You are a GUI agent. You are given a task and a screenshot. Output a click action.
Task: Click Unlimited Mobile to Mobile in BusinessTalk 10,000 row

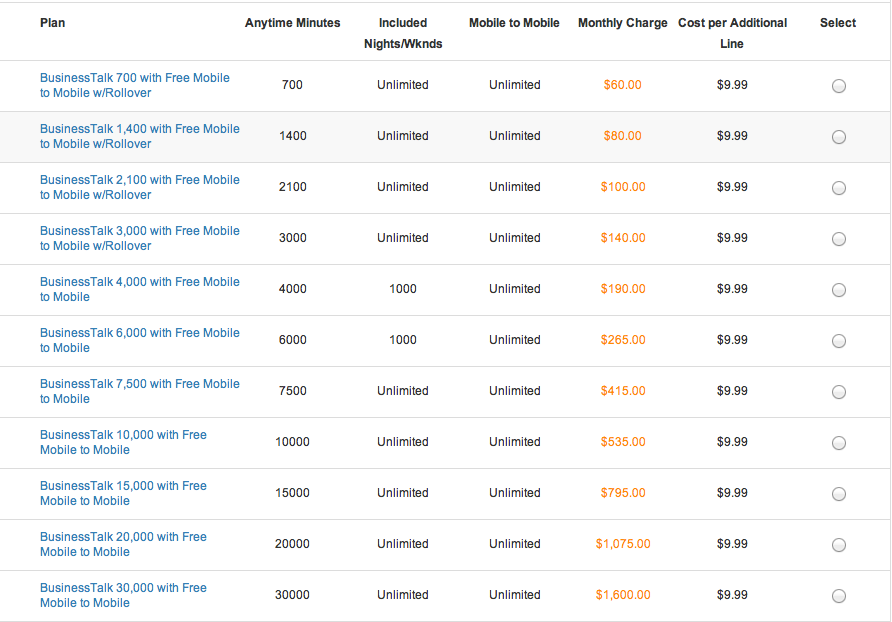click(x=515, y=442)
